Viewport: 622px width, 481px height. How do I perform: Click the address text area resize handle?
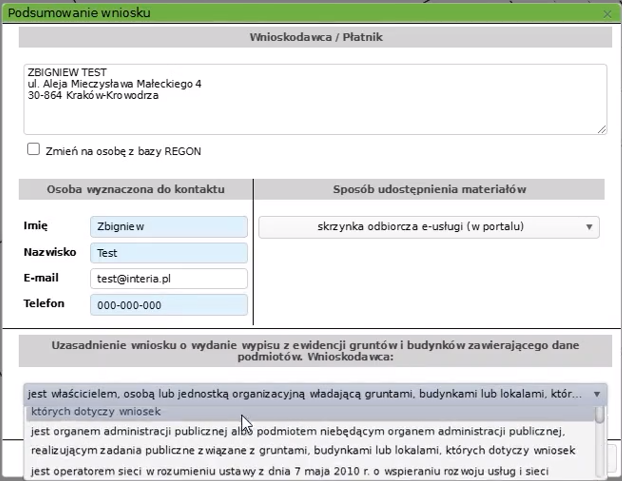click(601, 128)
